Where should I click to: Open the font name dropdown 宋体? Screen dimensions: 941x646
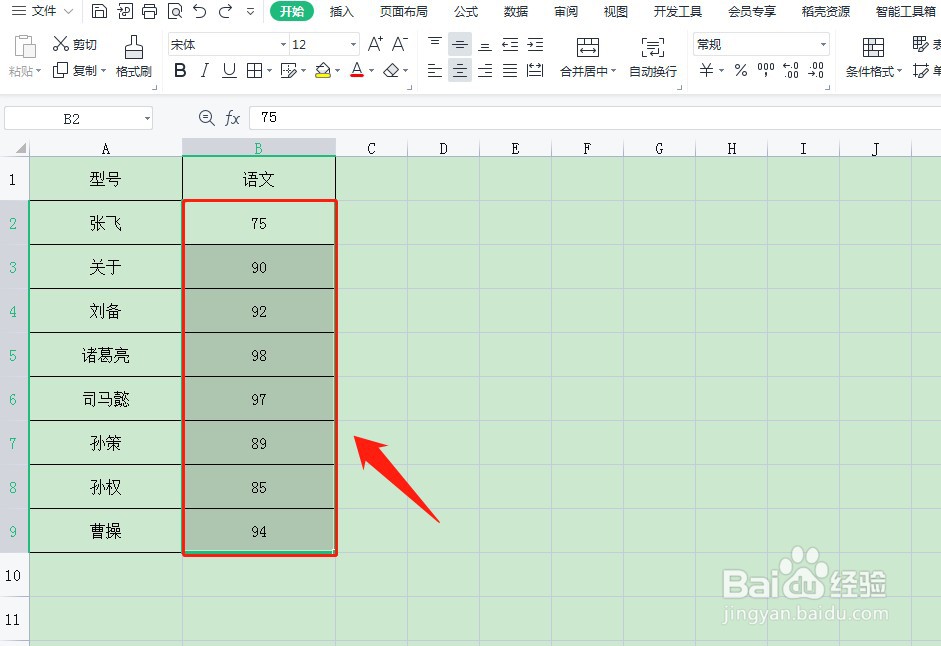(283, 44)
